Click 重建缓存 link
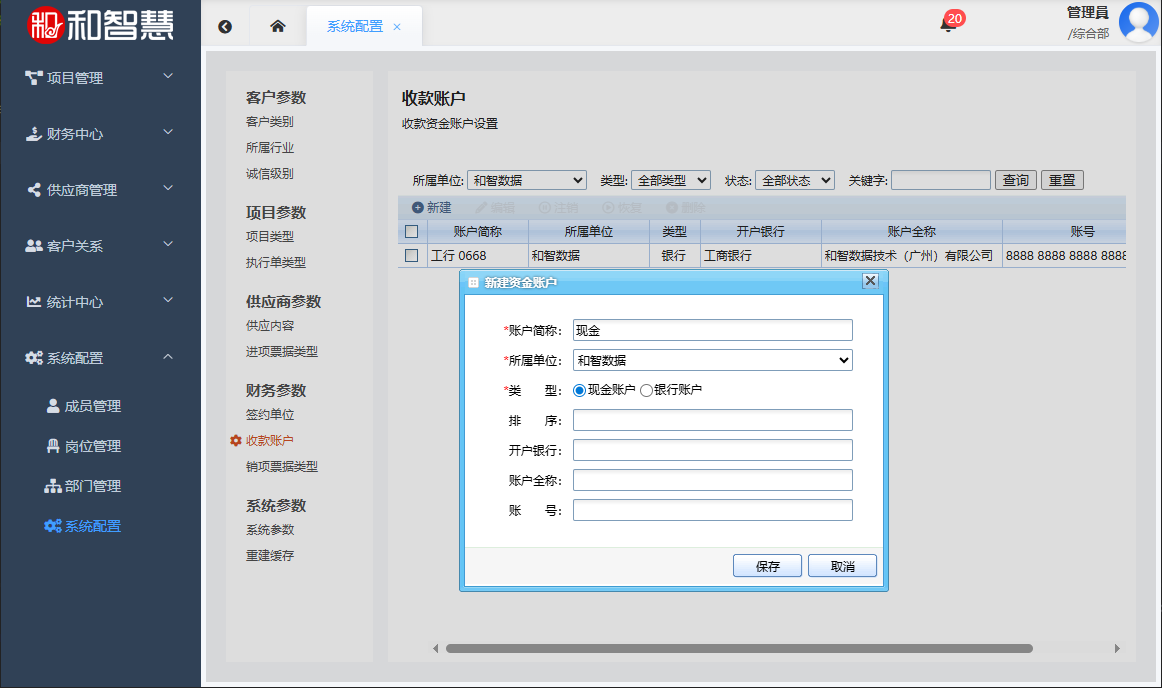The image size is (1162, 688). (x=270, y=555)
